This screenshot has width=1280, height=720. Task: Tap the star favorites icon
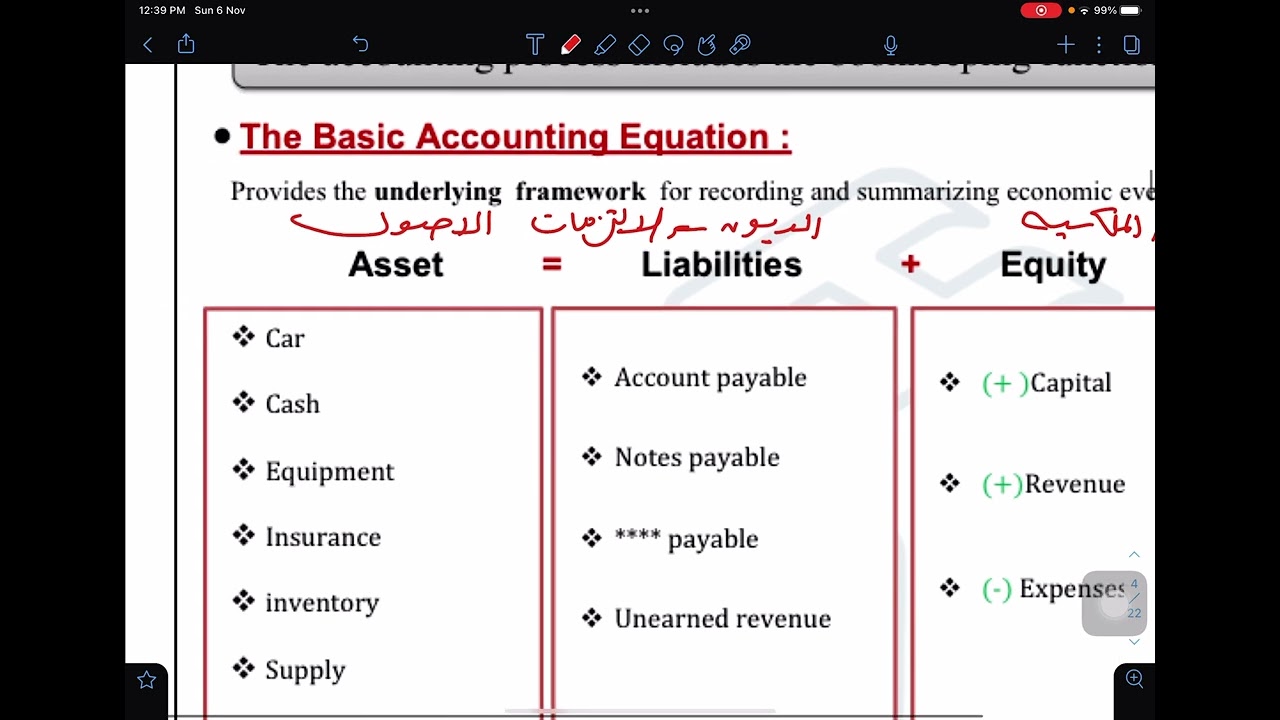146,680
